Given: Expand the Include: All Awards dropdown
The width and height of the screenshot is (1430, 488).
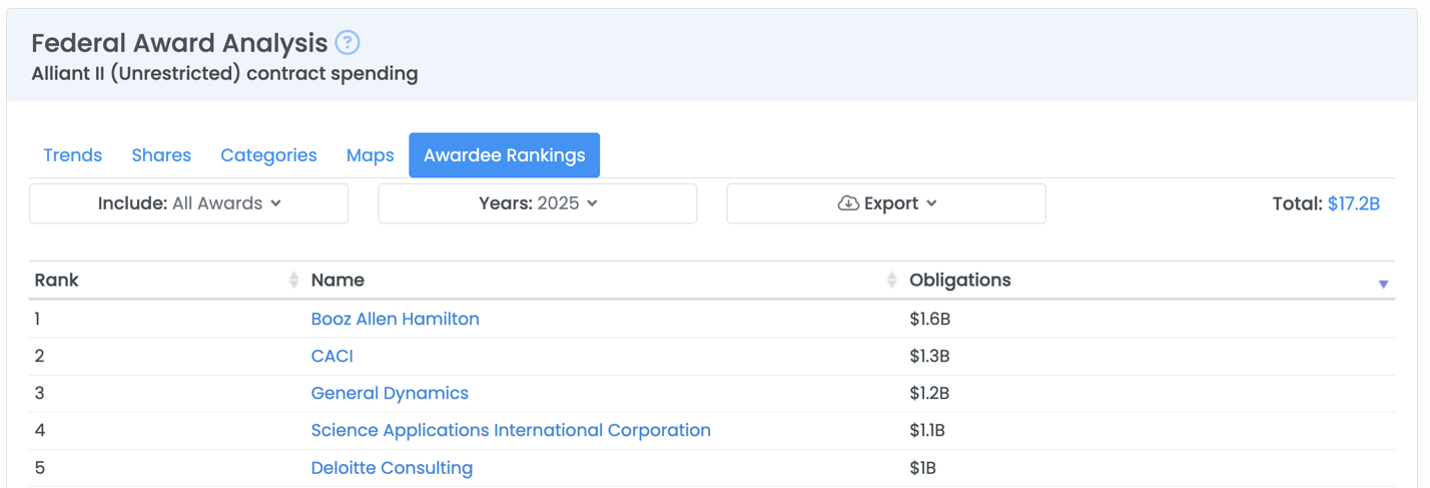Looking at the screenshot, I should point(189,203).
